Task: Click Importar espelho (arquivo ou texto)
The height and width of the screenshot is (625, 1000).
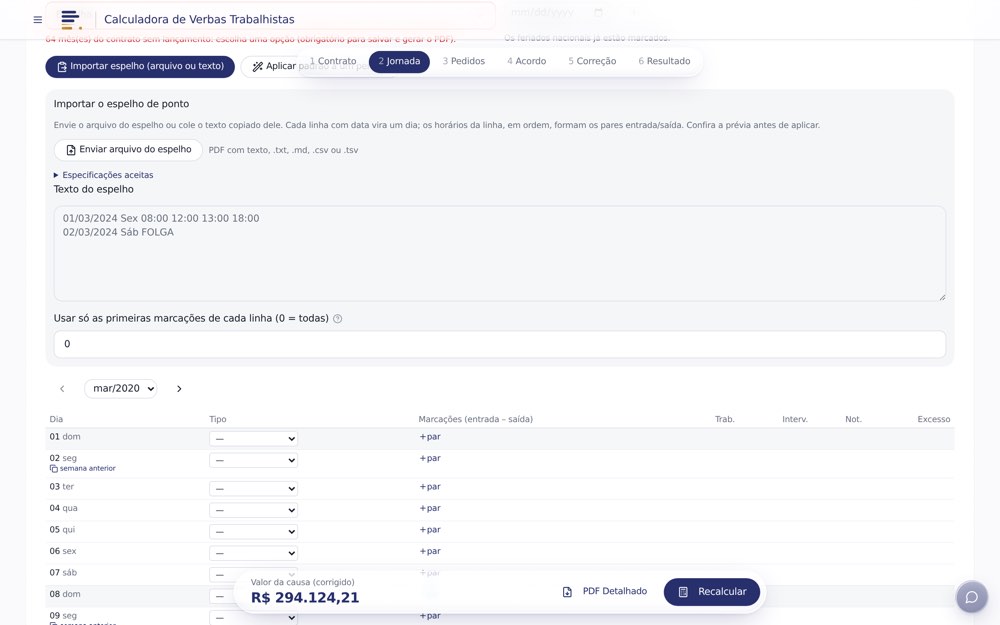Action: pos(140,66)
